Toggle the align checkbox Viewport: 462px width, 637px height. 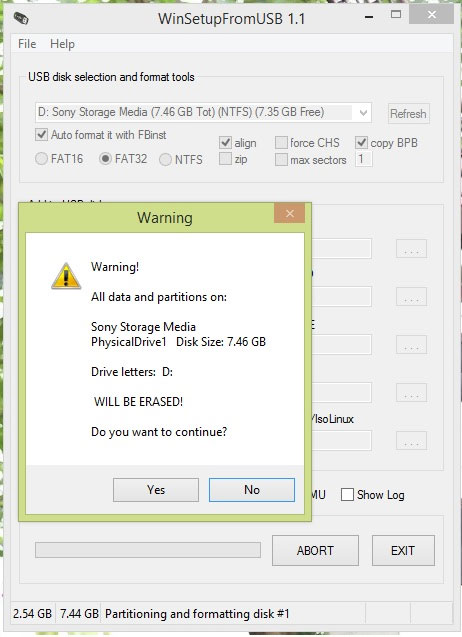(225, 143)
